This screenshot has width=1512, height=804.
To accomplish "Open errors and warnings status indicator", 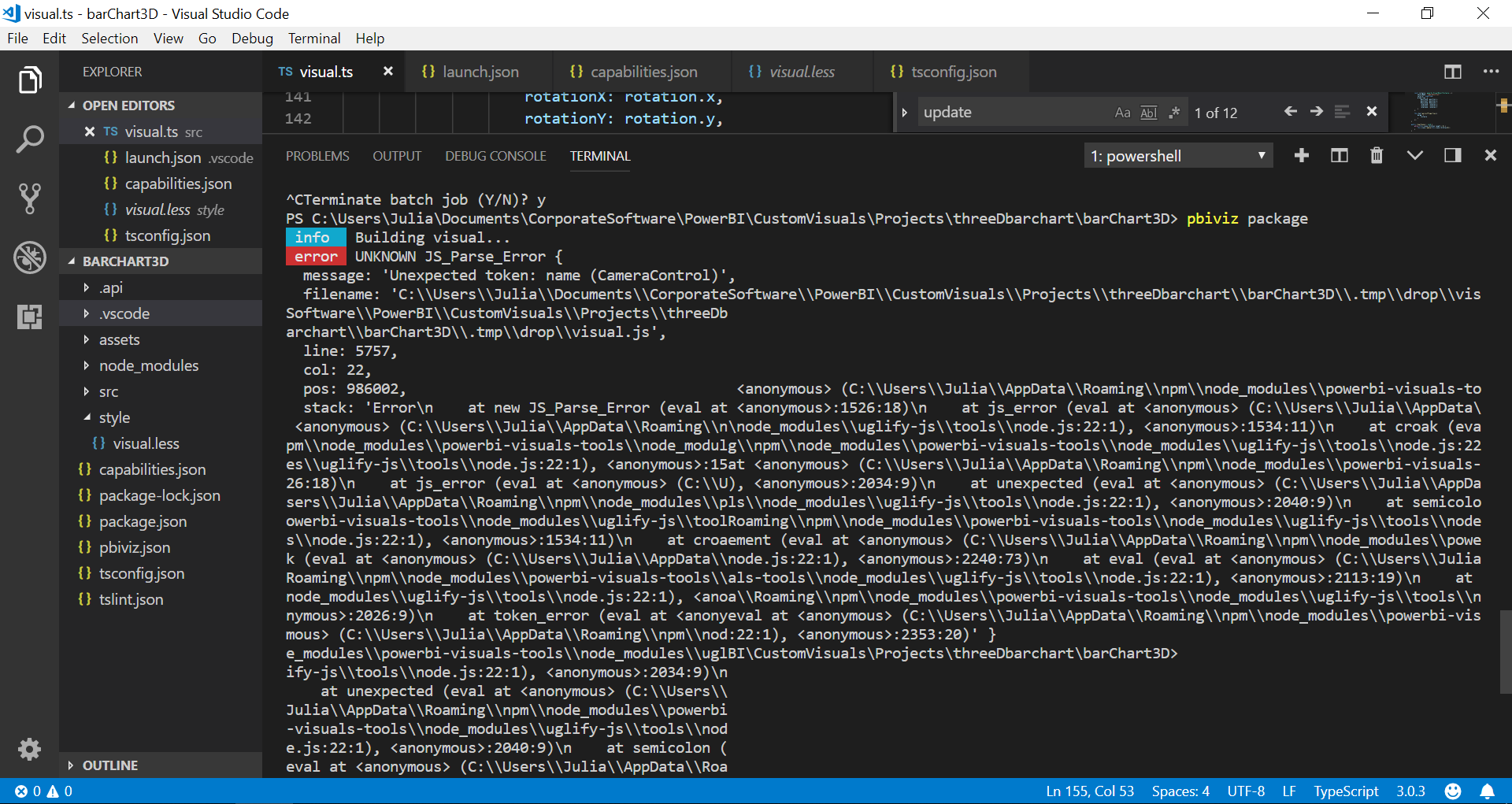I will [43, 791].
